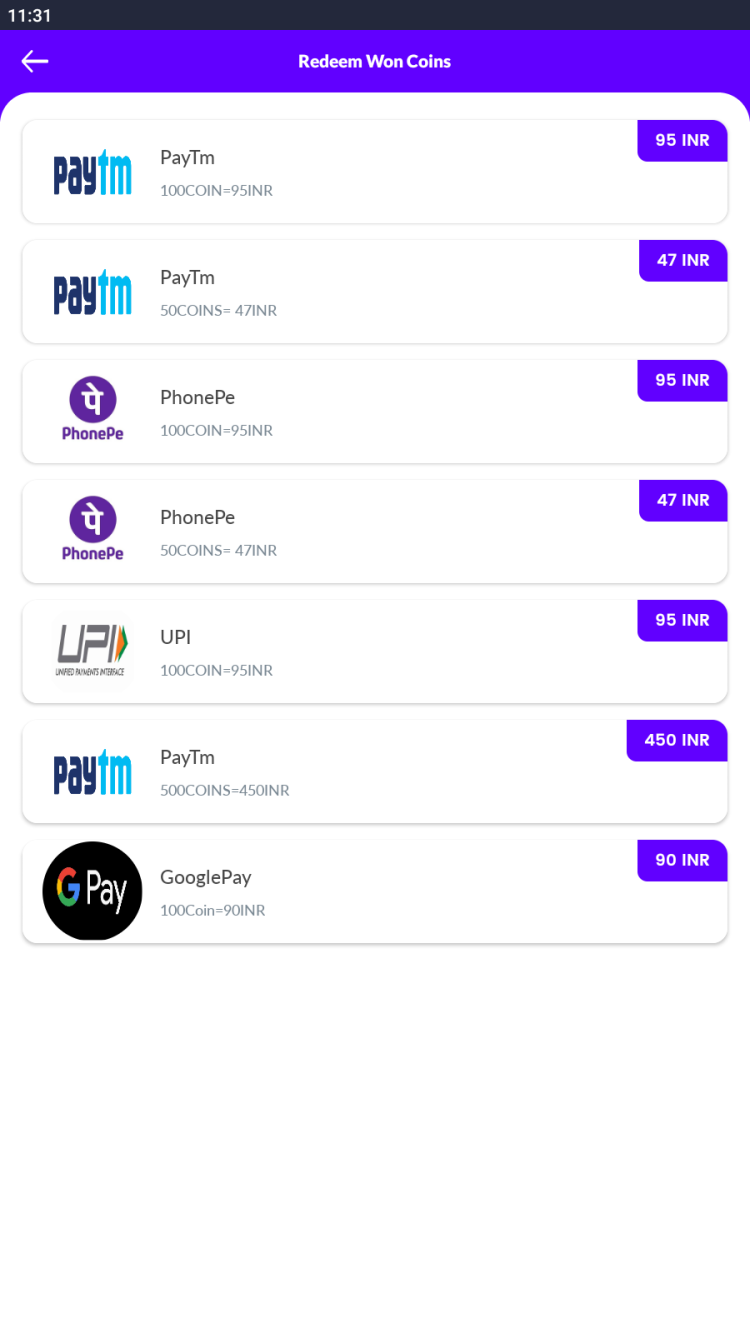Tap the Redeem Won Coins header title

tap(374, 61)
